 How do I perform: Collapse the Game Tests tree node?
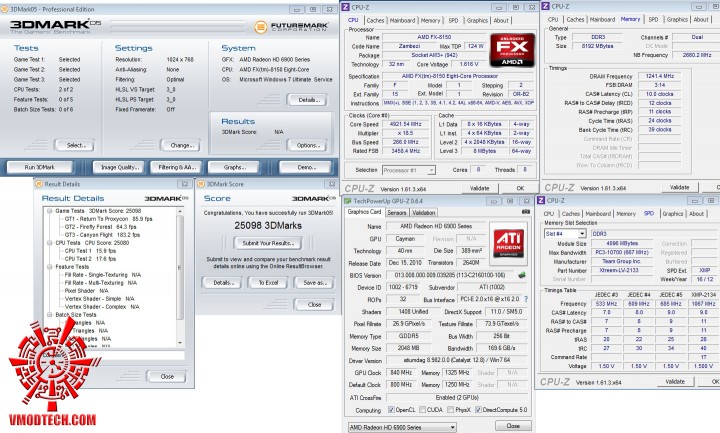point(50,211)
